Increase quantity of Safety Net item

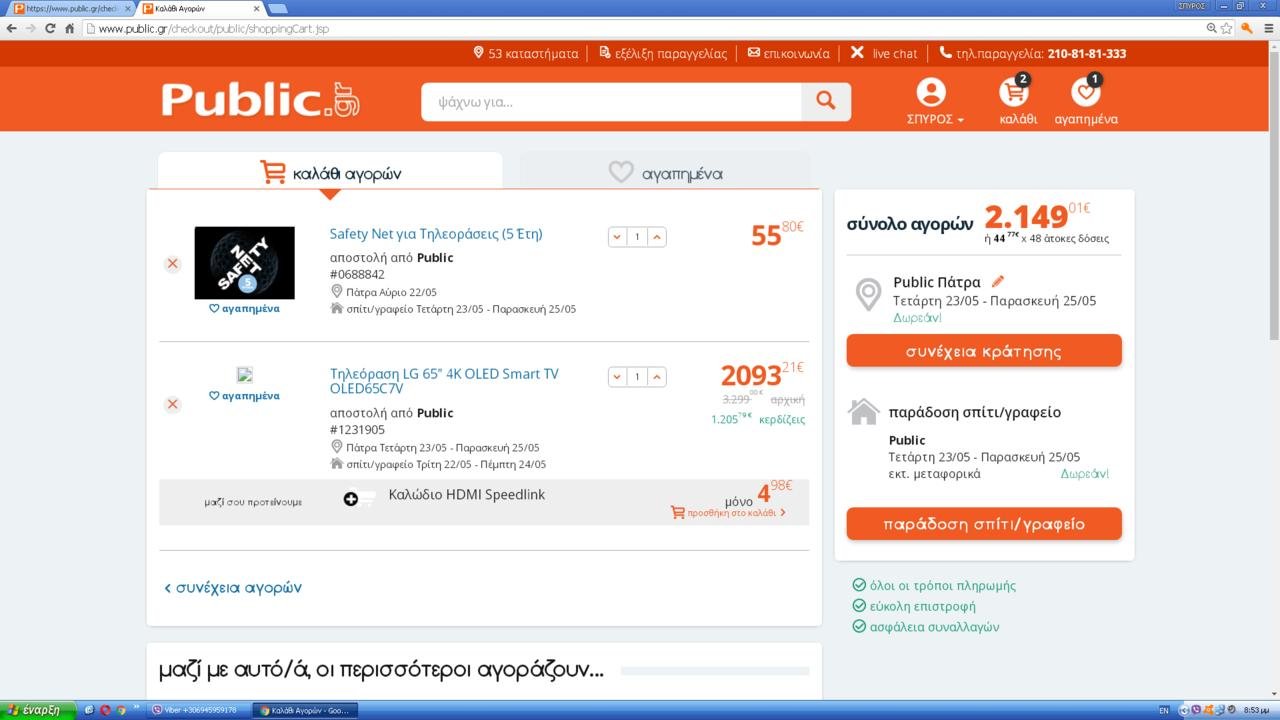[657, 237]
